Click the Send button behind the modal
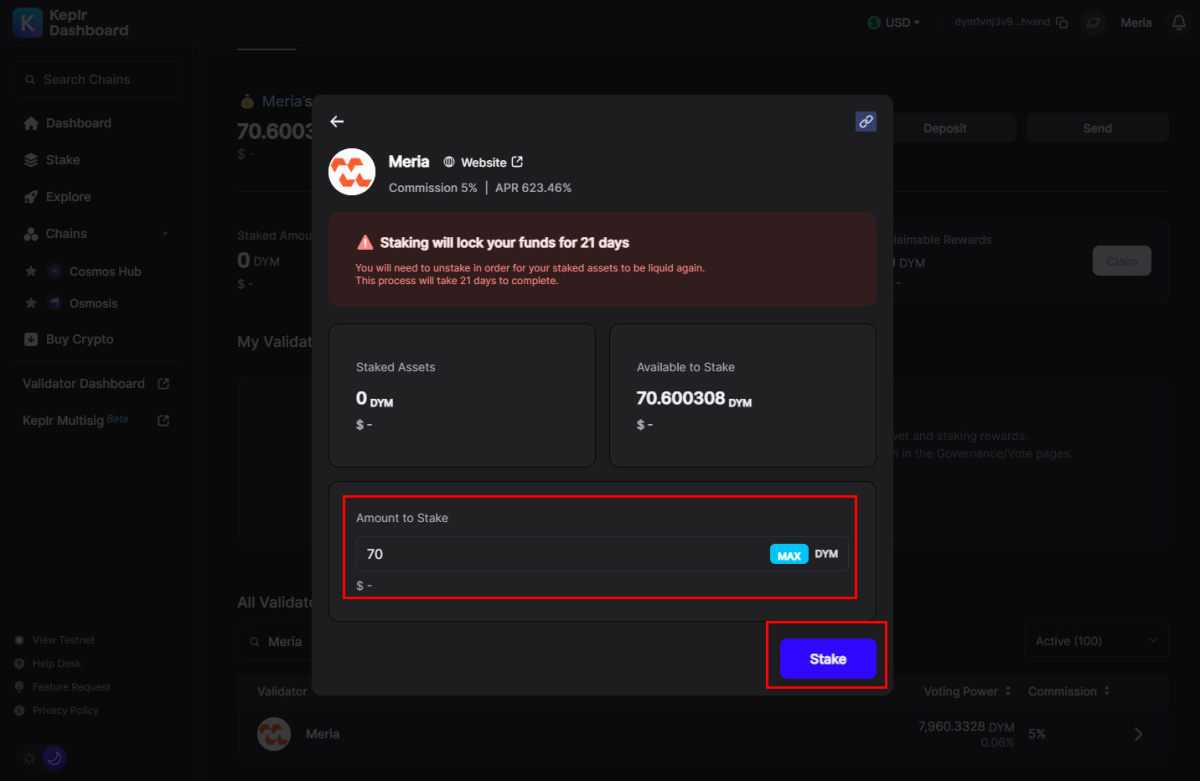The width and height of the screenshot is (1200, 781). pos(1097,128)
